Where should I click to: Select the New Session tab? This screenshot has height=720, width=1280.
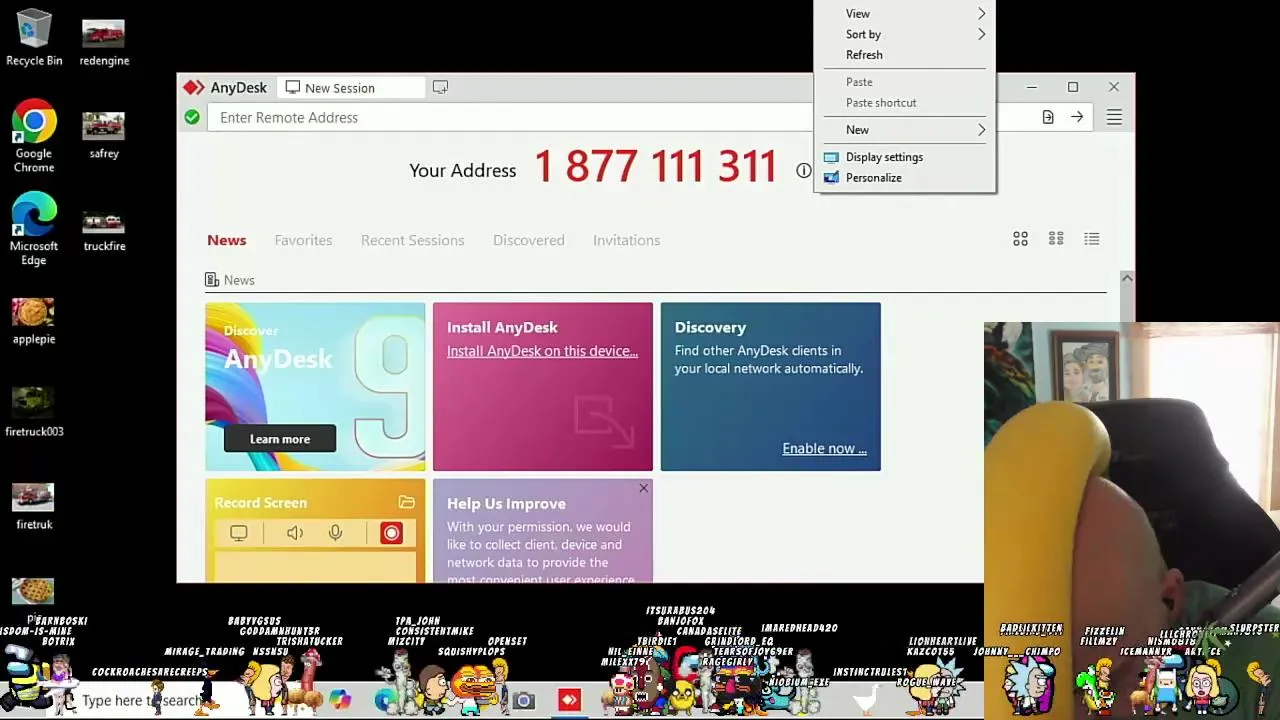click(350, 88)
